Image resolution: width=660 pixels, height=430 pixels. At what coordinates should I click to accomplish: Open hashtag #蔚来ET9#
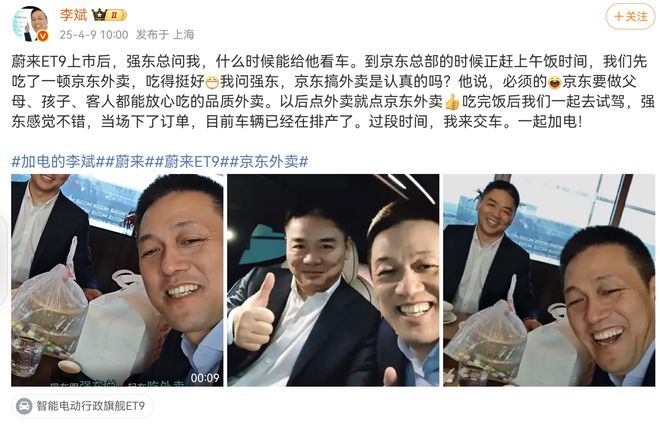coord(192,161)
